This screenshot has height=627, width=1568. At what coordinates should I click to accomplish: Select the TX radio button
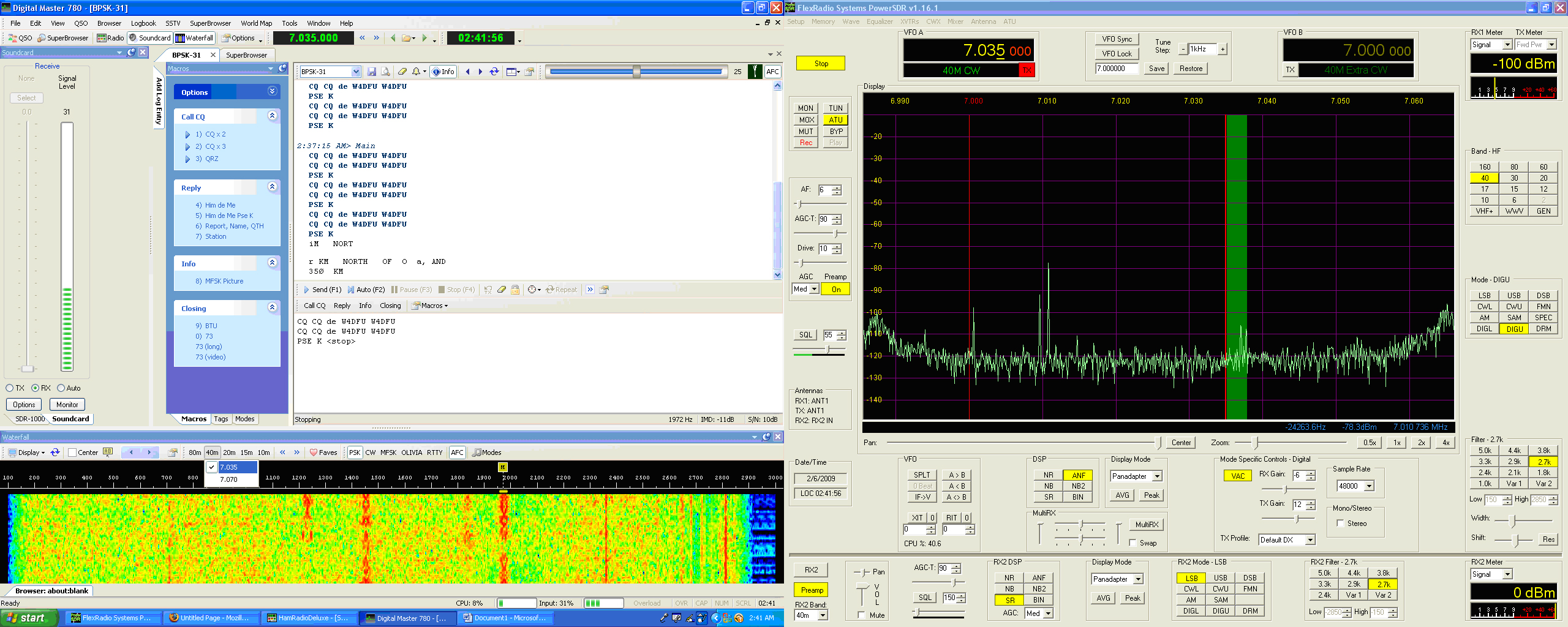click(x=10, y=388)
